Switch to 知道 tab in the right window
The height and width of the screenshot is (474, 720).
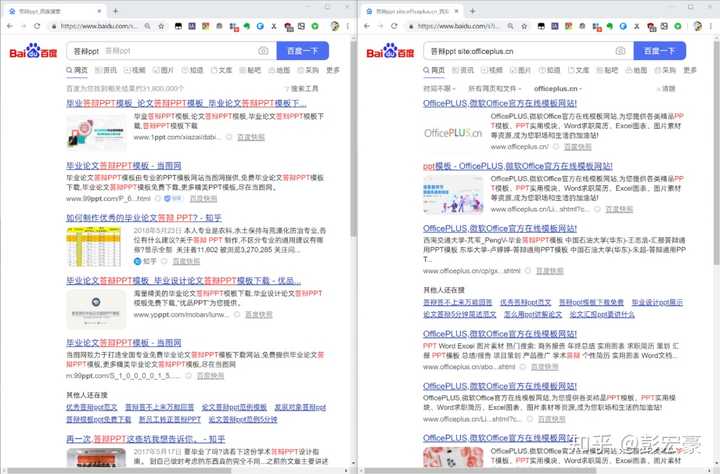click(550, 70)
